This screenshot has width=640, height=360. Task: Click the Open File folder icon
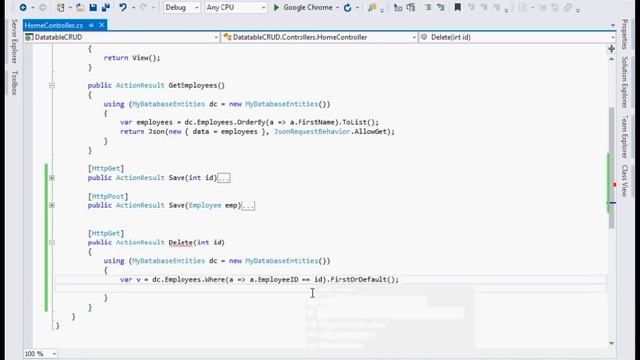[x=80, y=7]
